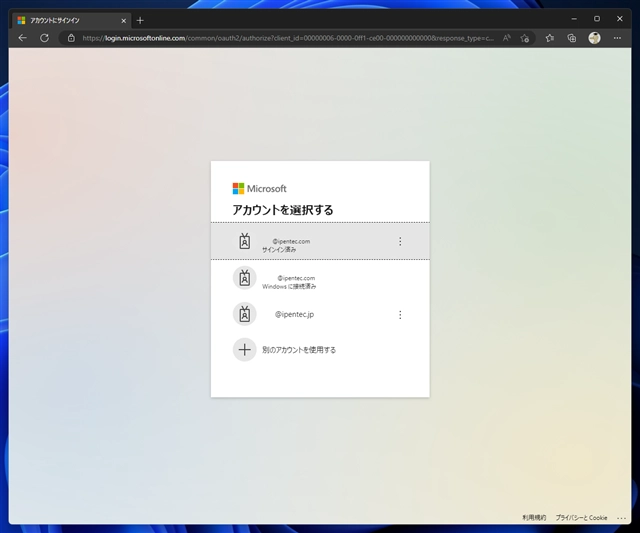Open the Collections icon
Image resolution: width=640 pixels, height=533 pixels.
(x=571, y=38)
